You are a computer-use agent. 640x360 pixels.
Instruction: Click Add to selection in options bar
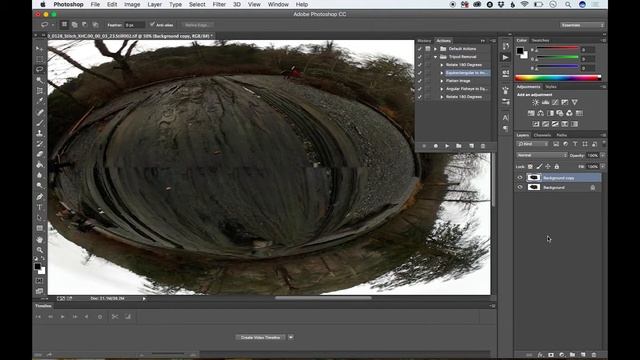[x=75, y=25]
